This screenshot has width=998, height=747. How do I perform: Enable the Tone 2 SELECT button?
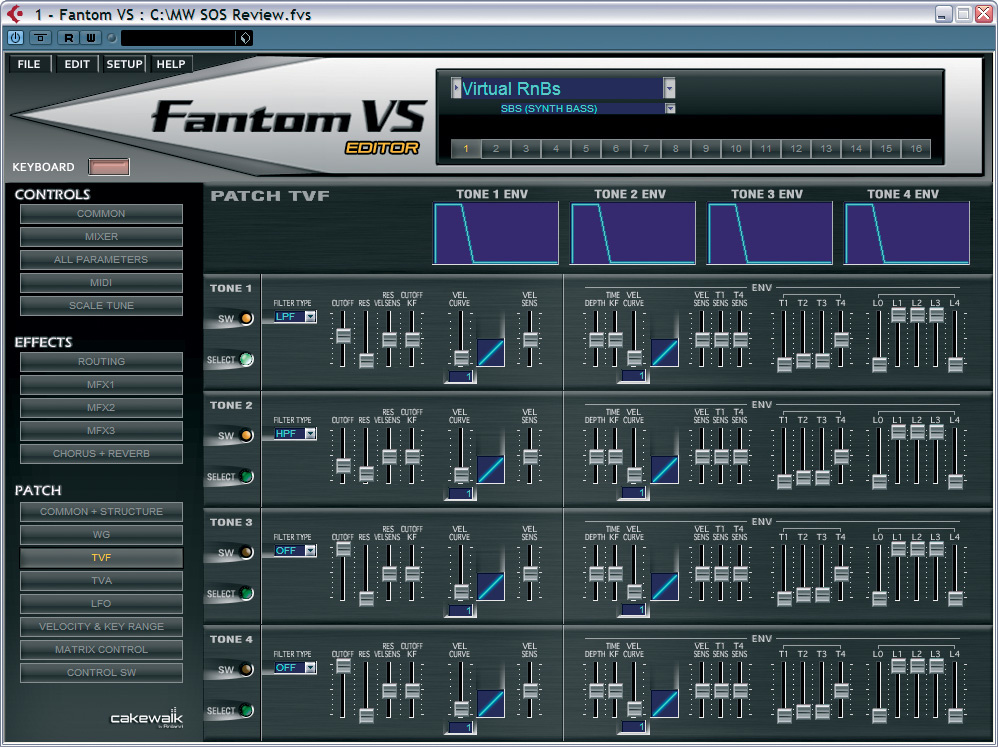(x=245, y=477)
